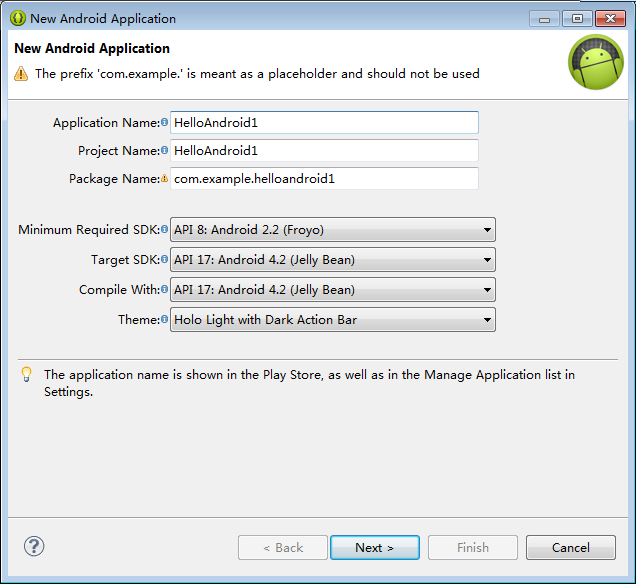Click the disabled Back button

click(x=283, y=548)
